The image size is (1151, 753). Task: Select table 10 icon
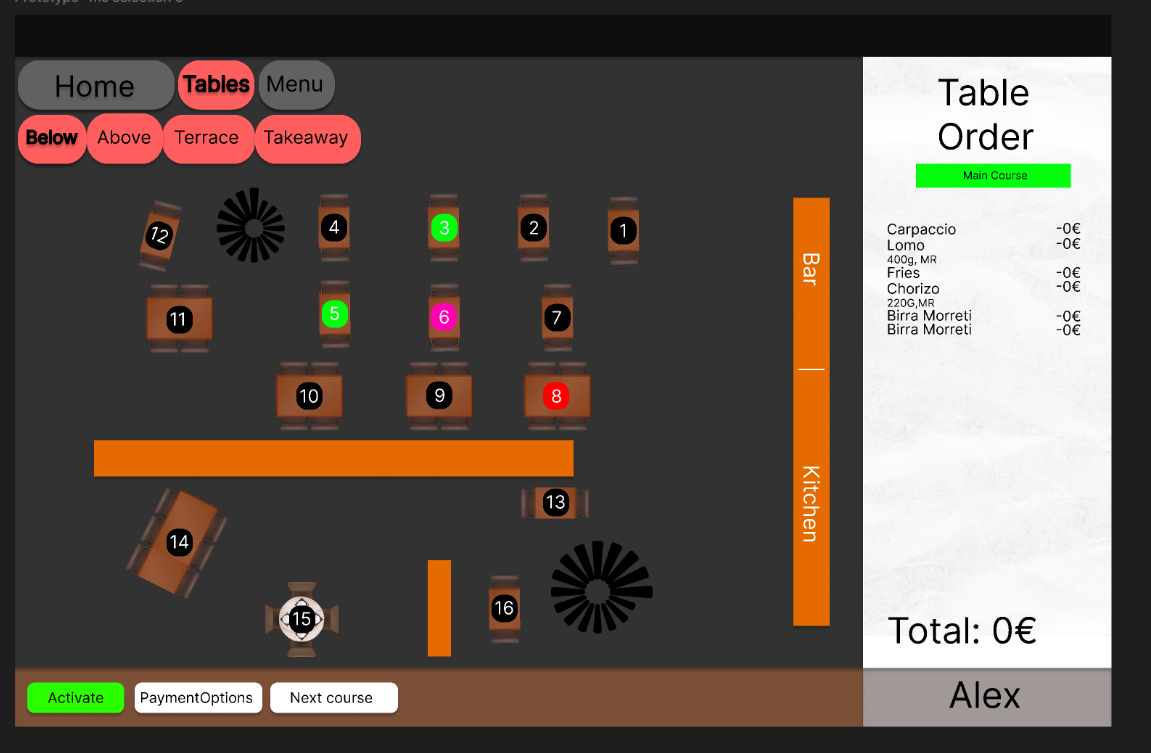pyautogui.click(x=309, y=396)
